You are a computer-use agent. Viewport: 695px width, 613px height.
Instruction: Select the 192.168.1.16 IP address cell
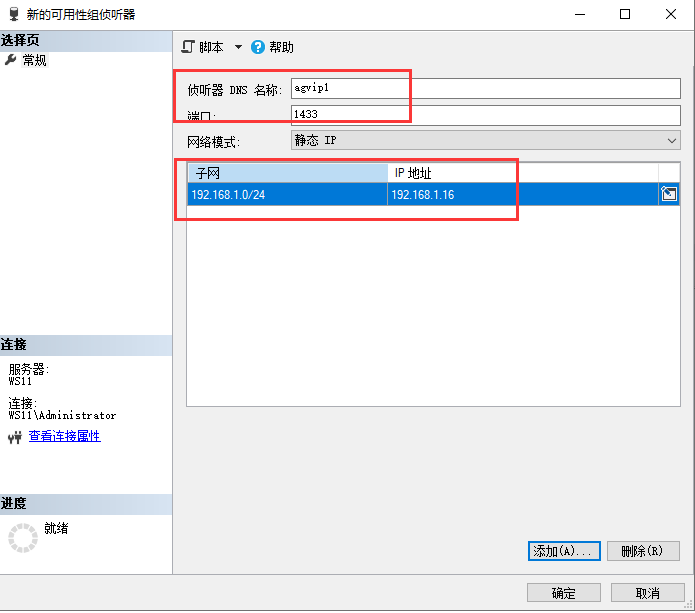(522, 194)
